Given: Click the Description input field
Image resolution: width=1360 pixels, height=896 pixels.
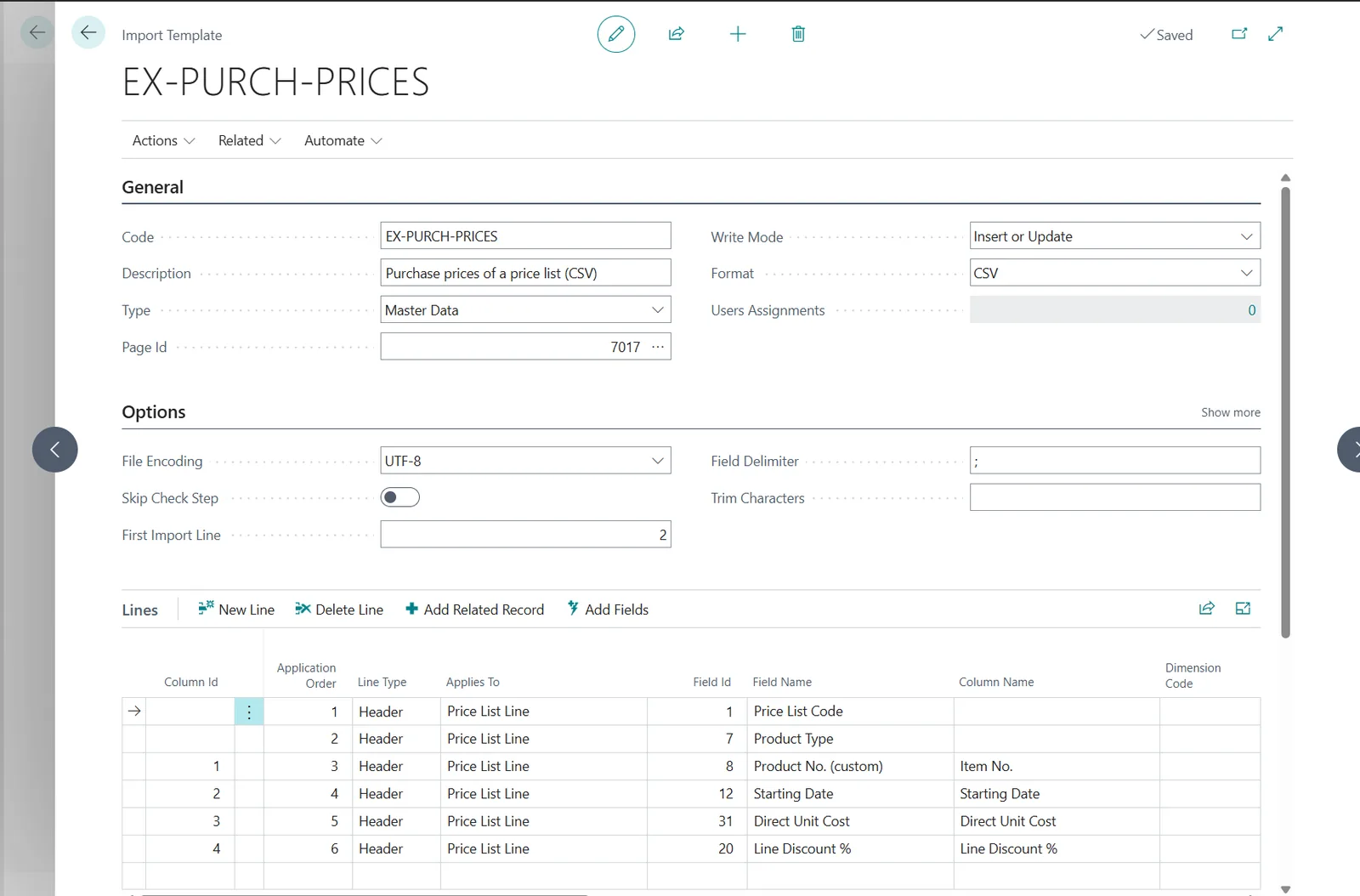Looking at the screenshot, I should [525, 273].
